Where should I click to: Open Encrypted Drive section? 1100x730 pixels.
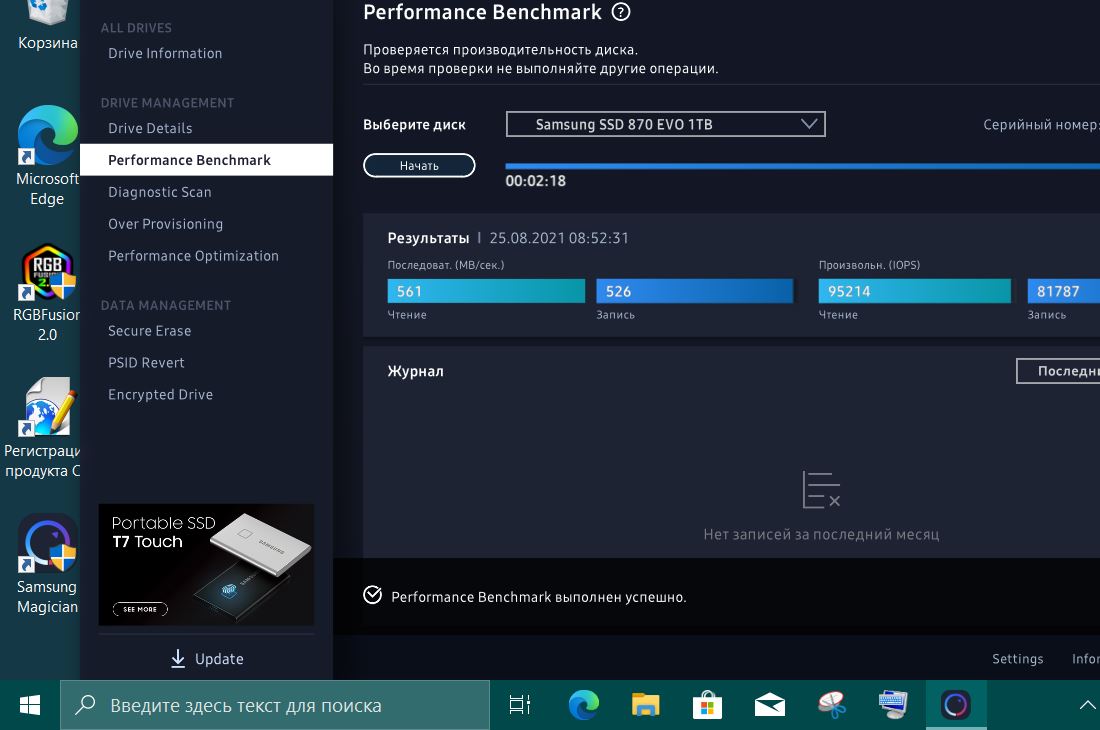tap(160, 395)
